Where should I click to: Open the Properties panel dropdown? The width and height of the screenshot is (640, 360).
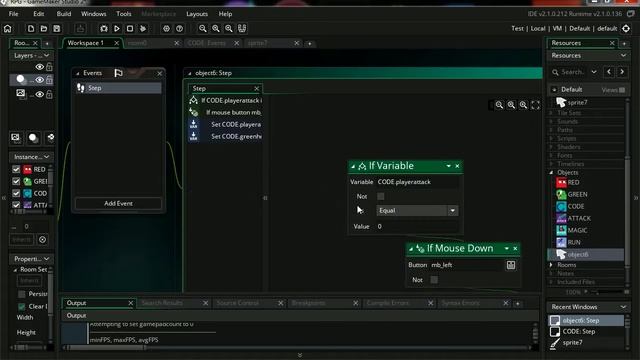[x=47, y=259]
